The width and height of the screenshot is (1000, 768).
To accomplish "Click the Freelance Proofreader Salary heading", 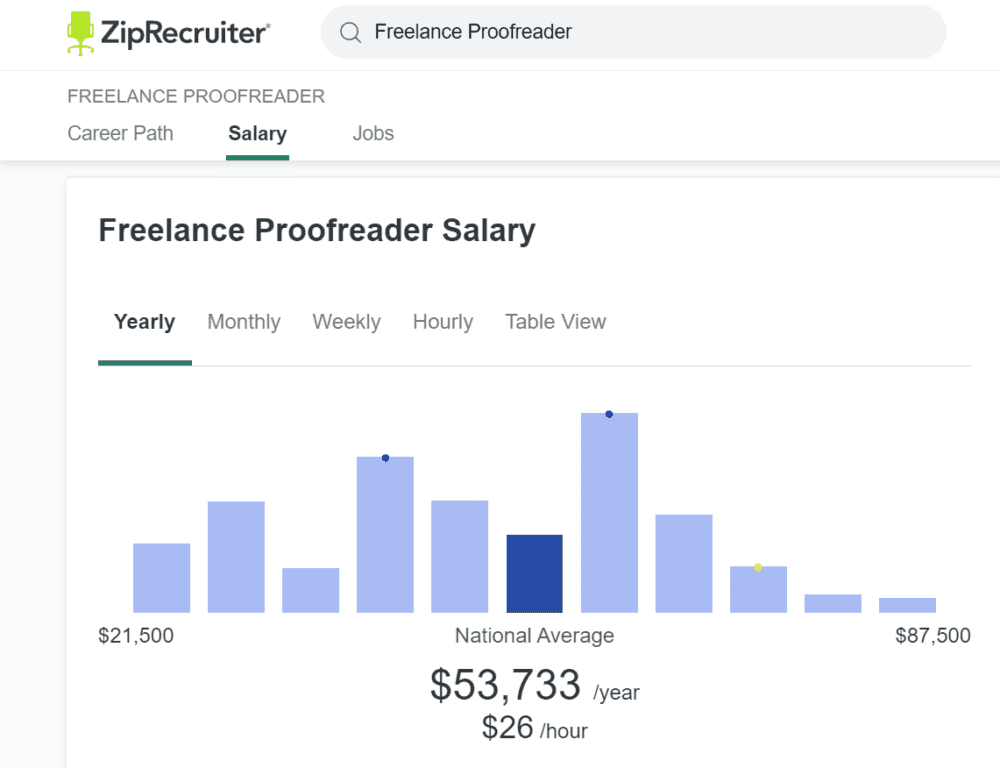I will point(316,230).
